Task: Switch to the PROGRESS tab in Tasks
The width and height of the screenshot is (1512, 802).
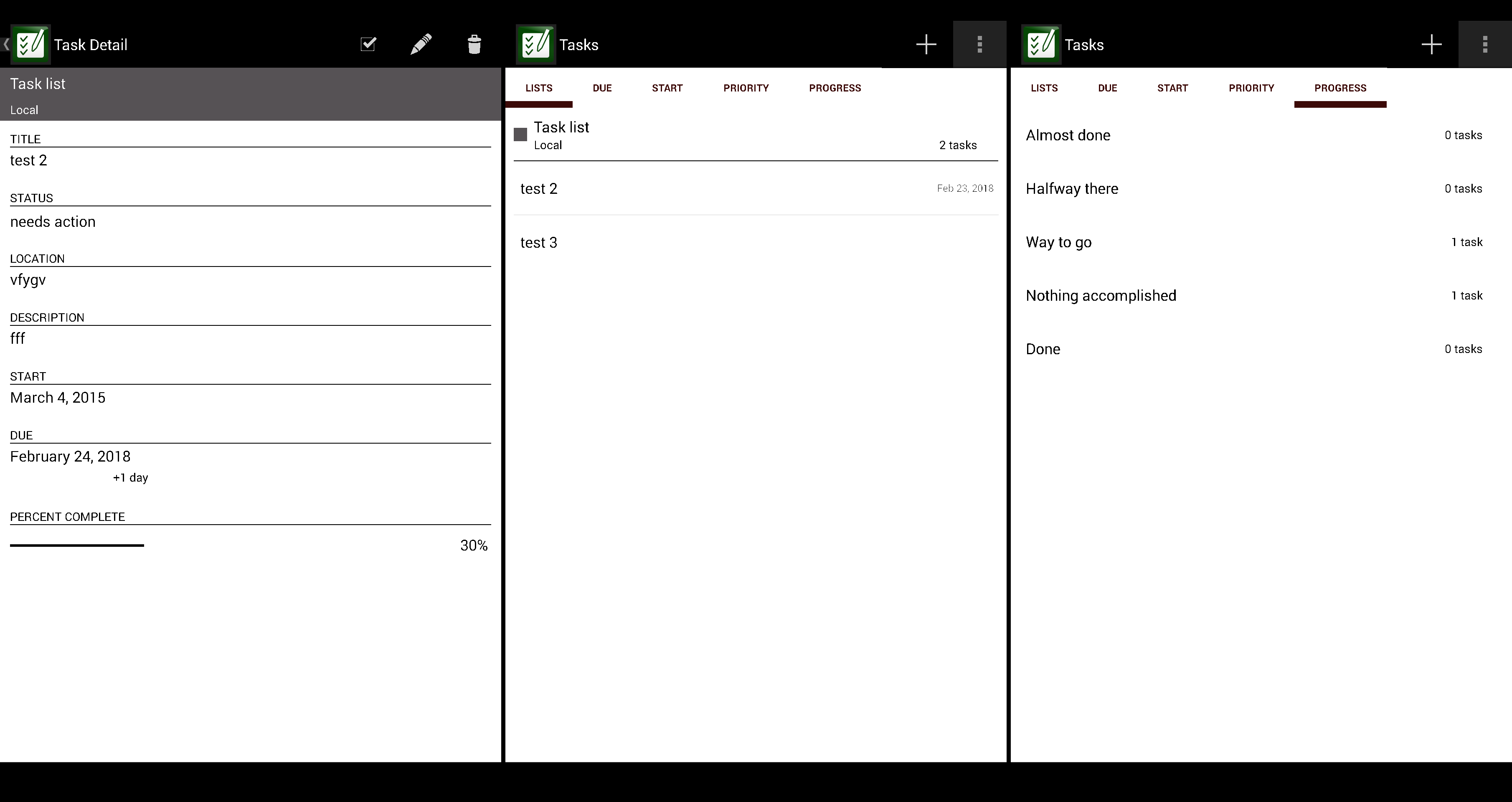Action: [835, 88]
